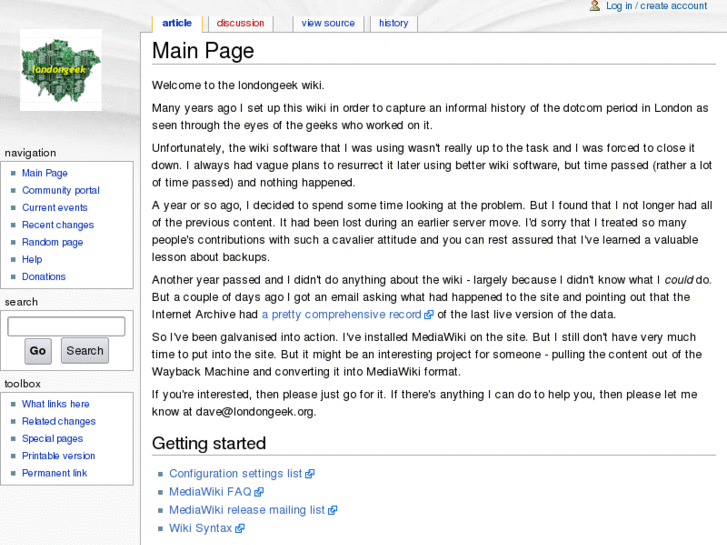Click the londongeek logo image
The image size is (727, 545).
61,70
